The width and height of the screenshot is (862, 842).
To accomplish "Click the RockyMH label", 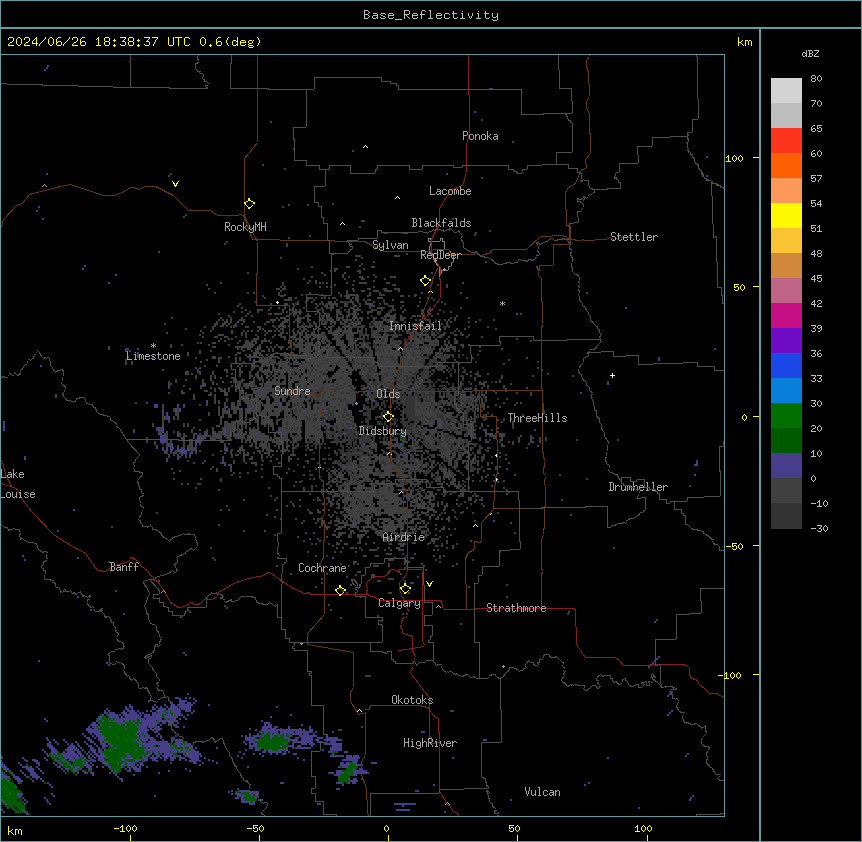I will 245,227.
